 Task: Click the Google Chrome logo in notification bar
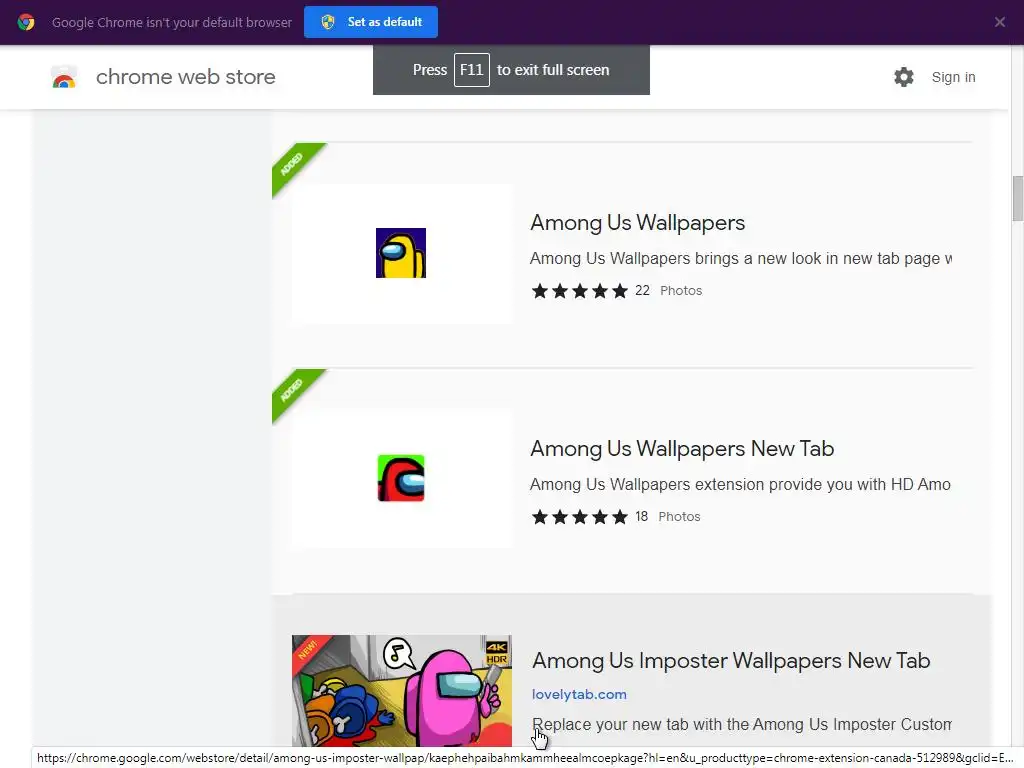coord(26,22)
